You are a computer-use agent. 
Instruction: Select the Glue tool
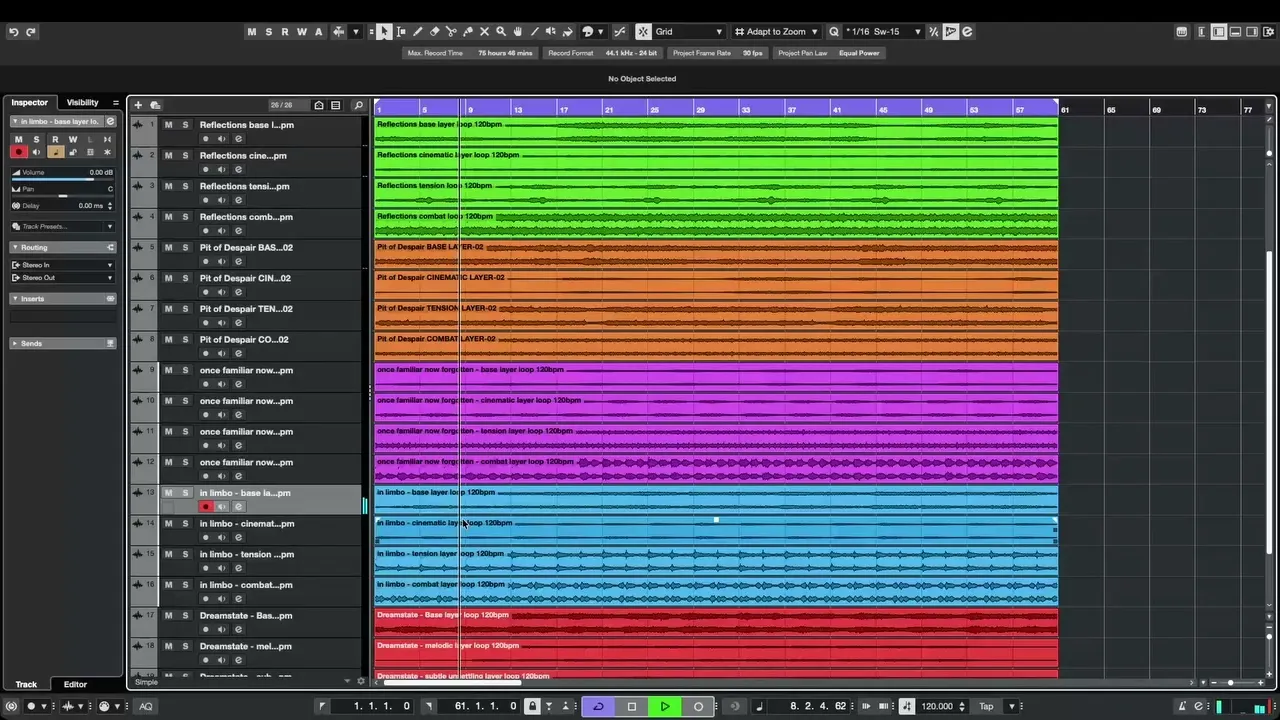click(x=468, y=32)
